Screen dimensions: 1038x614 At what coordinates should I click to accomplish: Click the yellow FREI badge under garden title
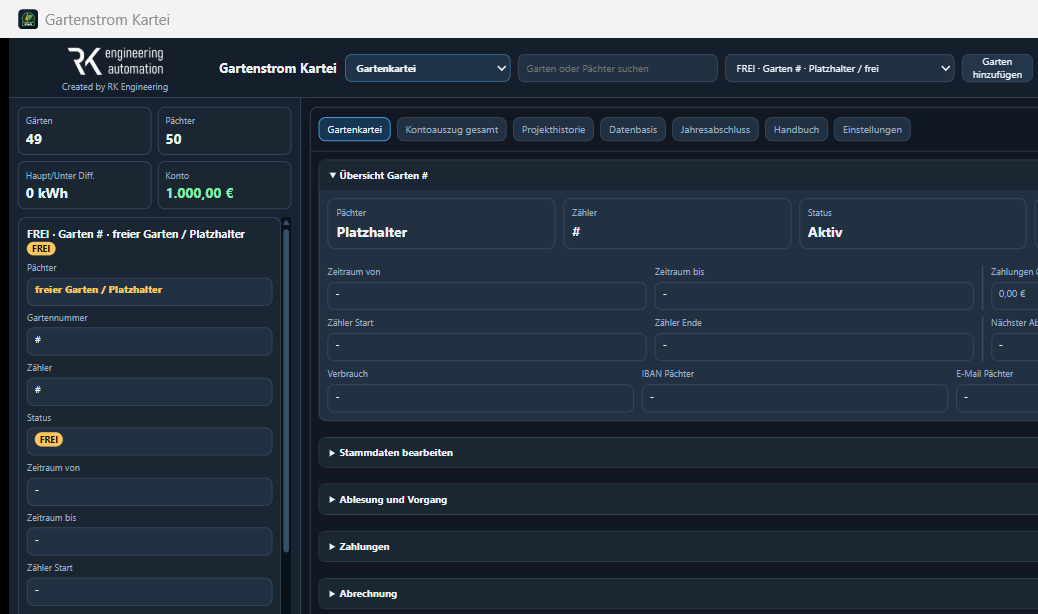(41, 249)
